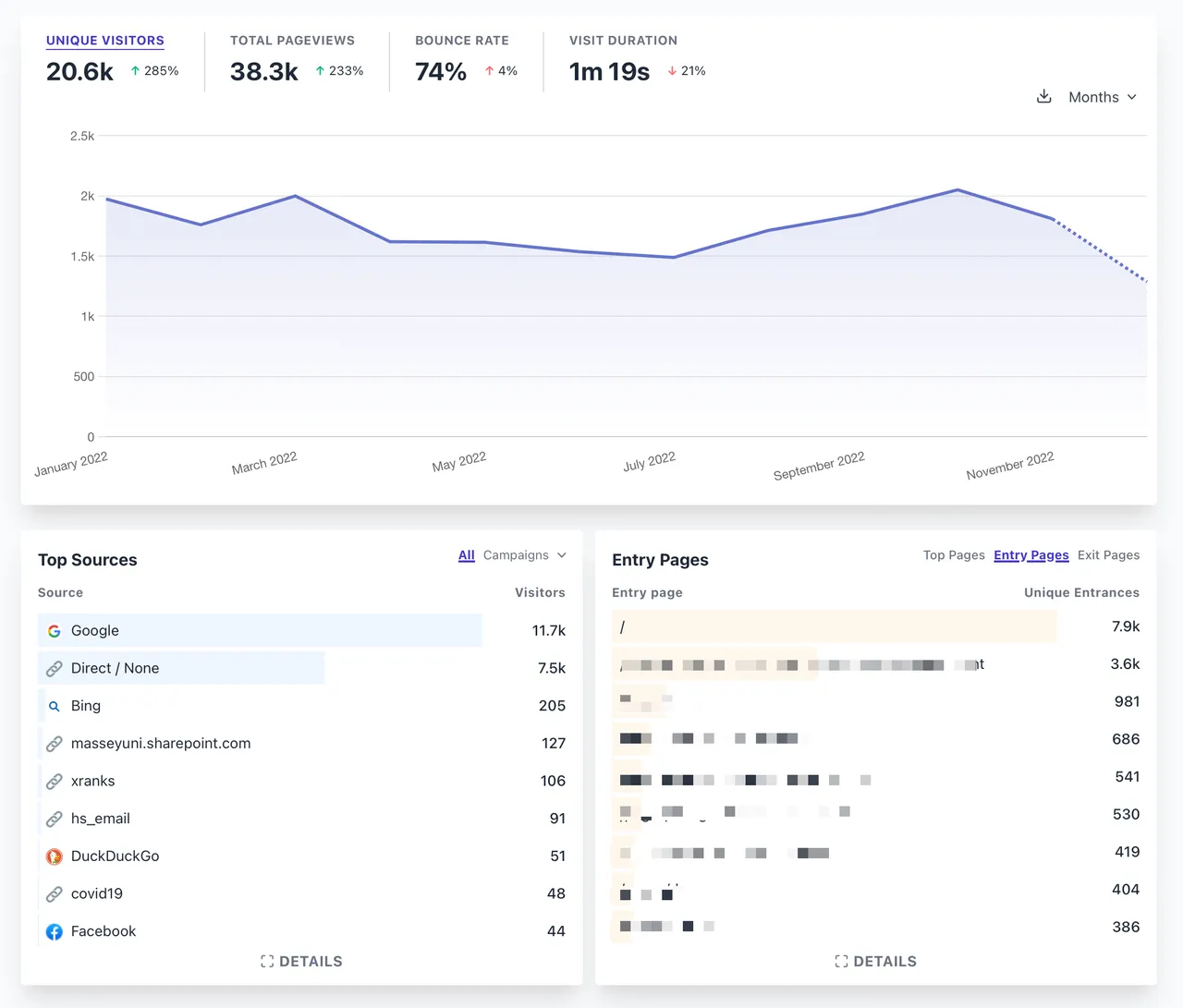Select the Bounce Rate metric
Image resolution: width=1183 pixels, height=1008 pixels.
click(462, 41)
